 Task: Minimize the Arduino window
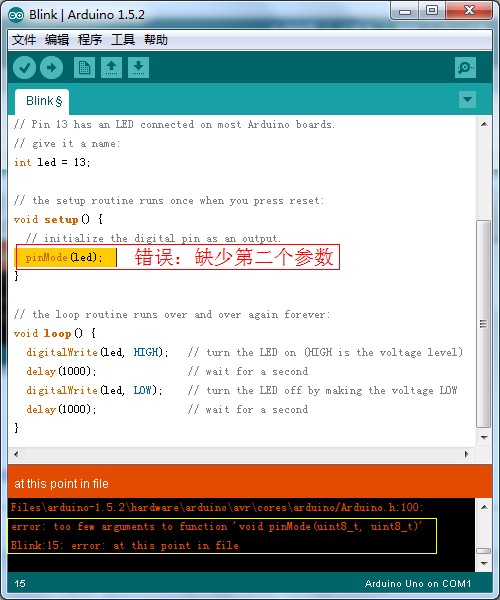[405, 11]
